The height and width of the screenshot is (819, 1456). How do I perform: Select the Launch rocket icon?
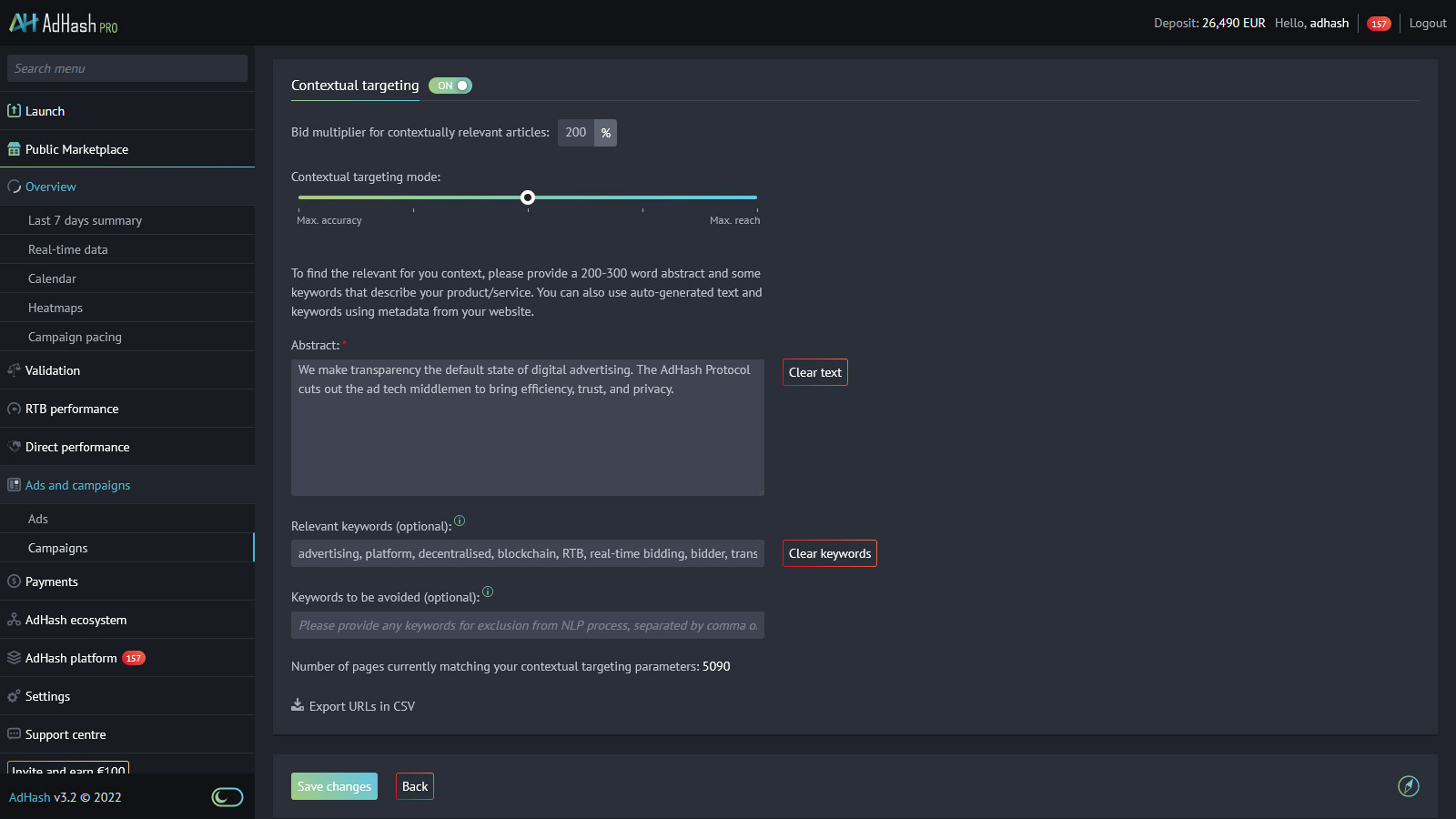click(14, 110)
